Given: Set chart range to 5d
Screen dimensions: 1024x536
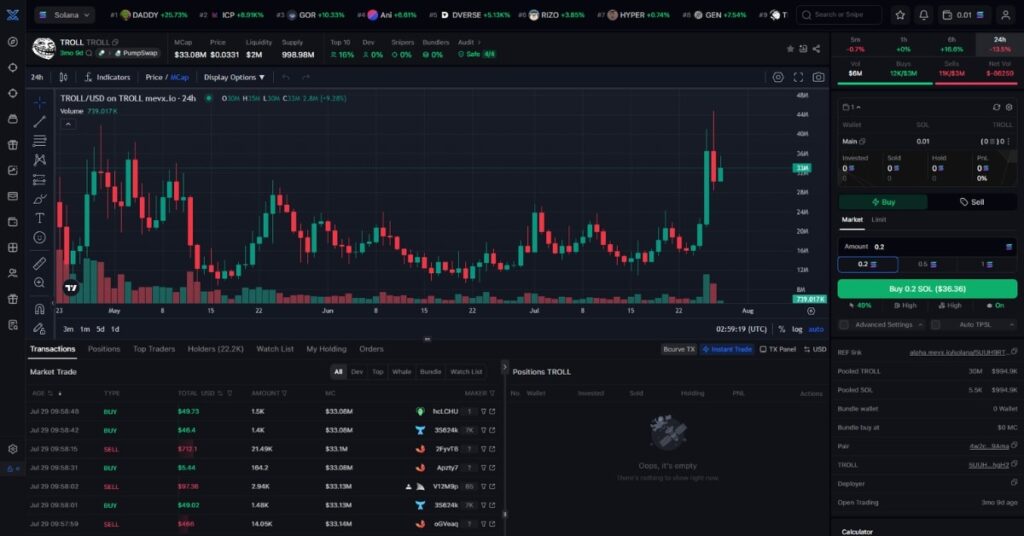Looking at the screenshot, I should coord(100,329).
